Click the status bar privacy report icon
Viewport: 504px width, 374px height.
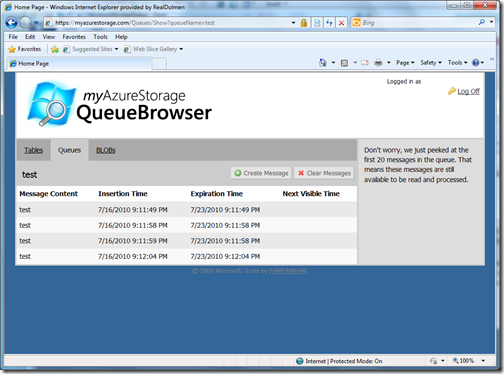tap(434, 361)
